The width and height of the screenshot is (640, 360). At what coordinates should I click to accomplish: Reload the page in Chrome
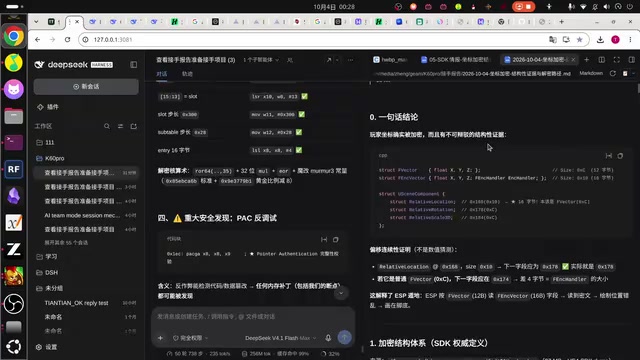click(67, 40)
